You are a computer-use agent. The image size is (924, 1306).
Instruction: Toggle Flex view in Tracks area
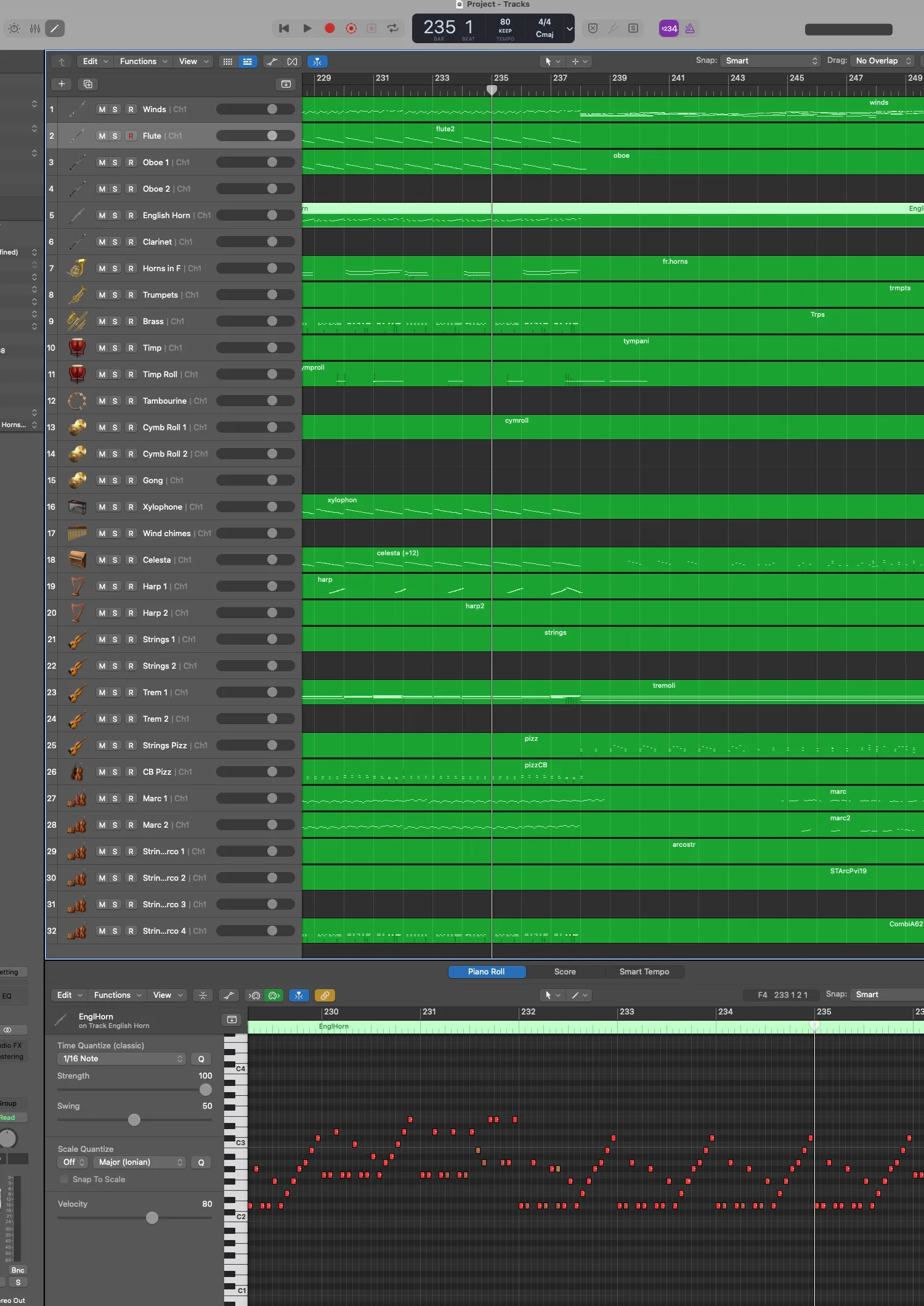pos(292,62)
